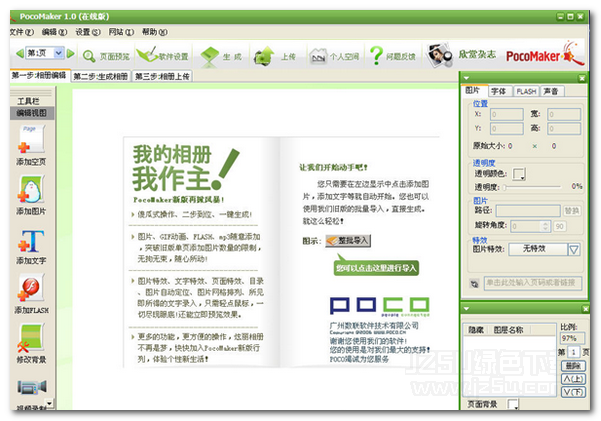
Task: Open 软件设置 toolbar icon
Action: (x=147, y=55)
